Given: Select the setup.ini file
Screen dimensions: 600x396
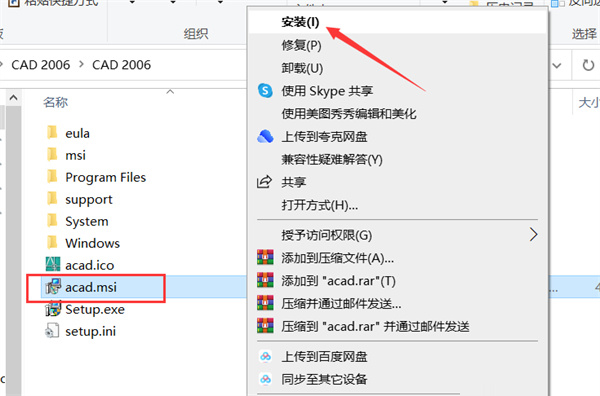Looking at the screenshot, I should [x=91, y=331].
